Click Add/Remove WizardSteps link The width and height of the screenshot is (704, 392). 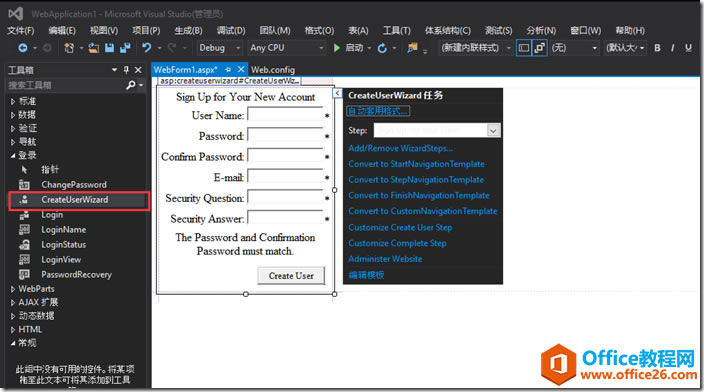[x=400, y=148]
